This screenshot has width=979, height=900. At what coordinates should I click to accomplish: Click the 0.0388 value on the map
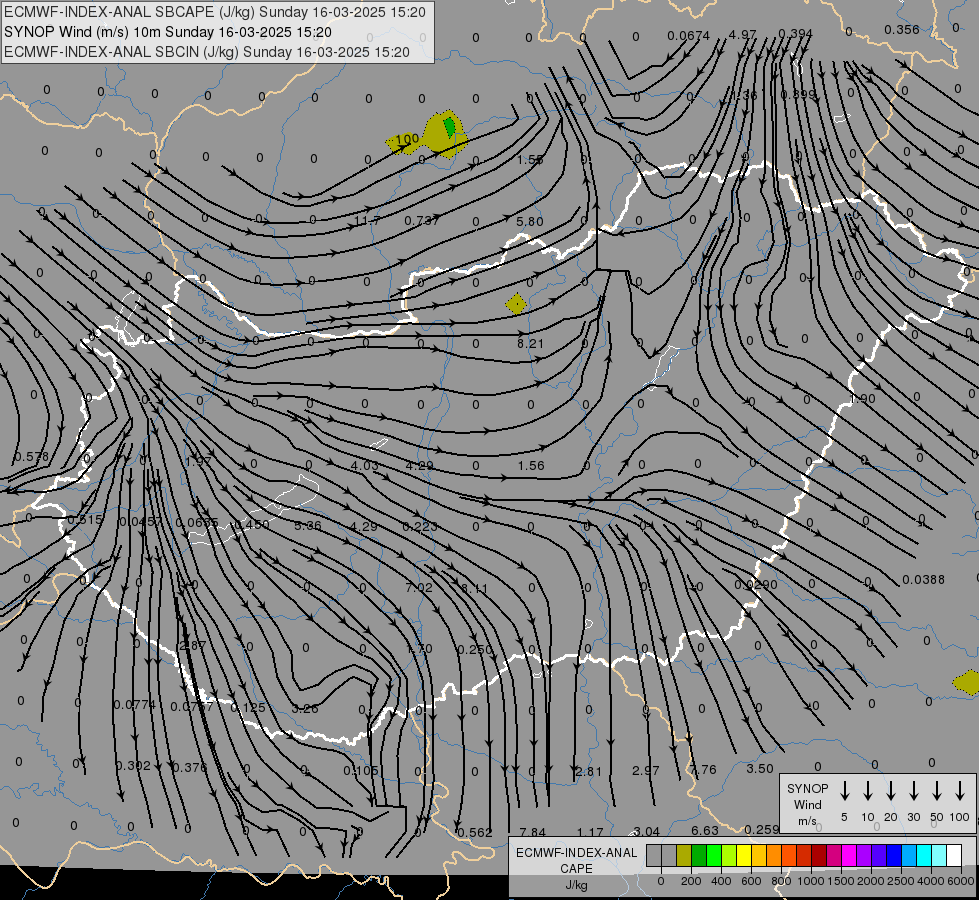point(923,580)
